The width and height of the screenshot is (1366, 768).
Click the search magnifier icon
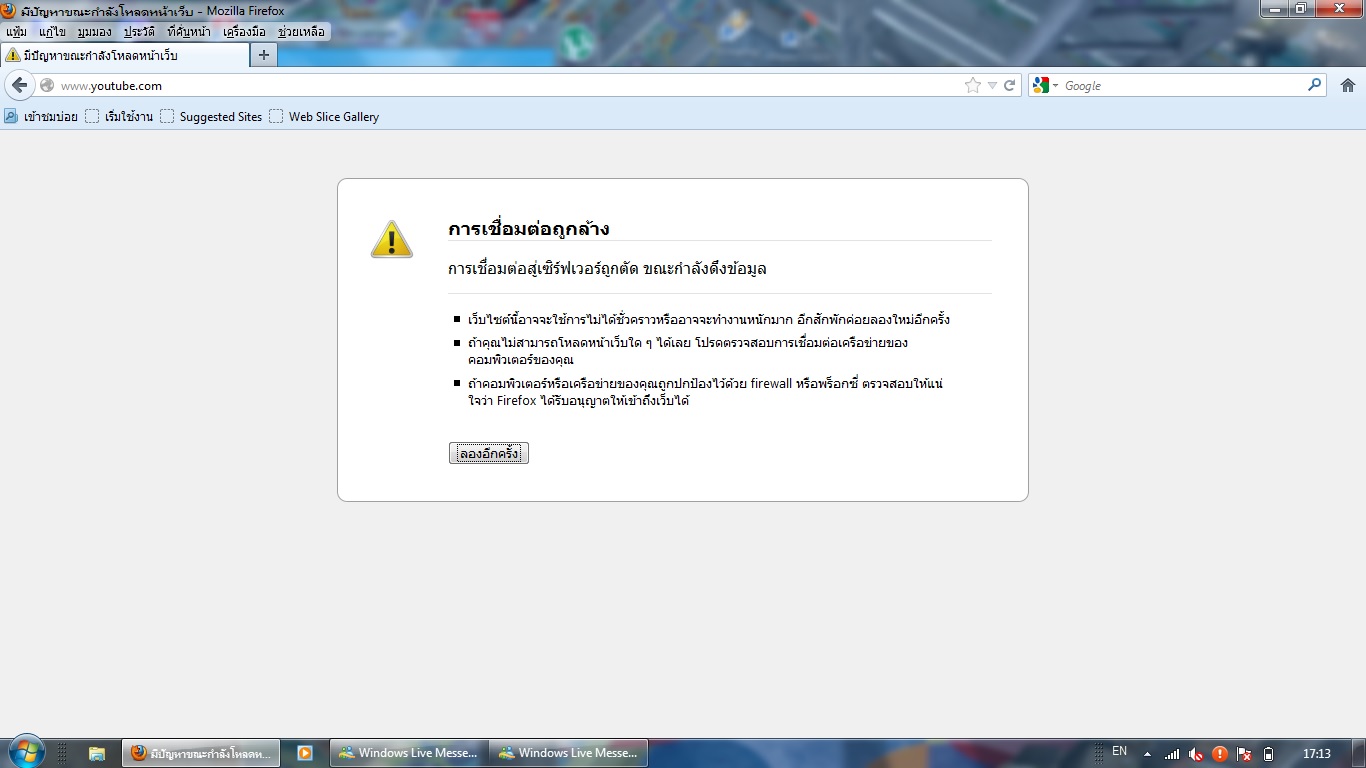pos(1314,85)
